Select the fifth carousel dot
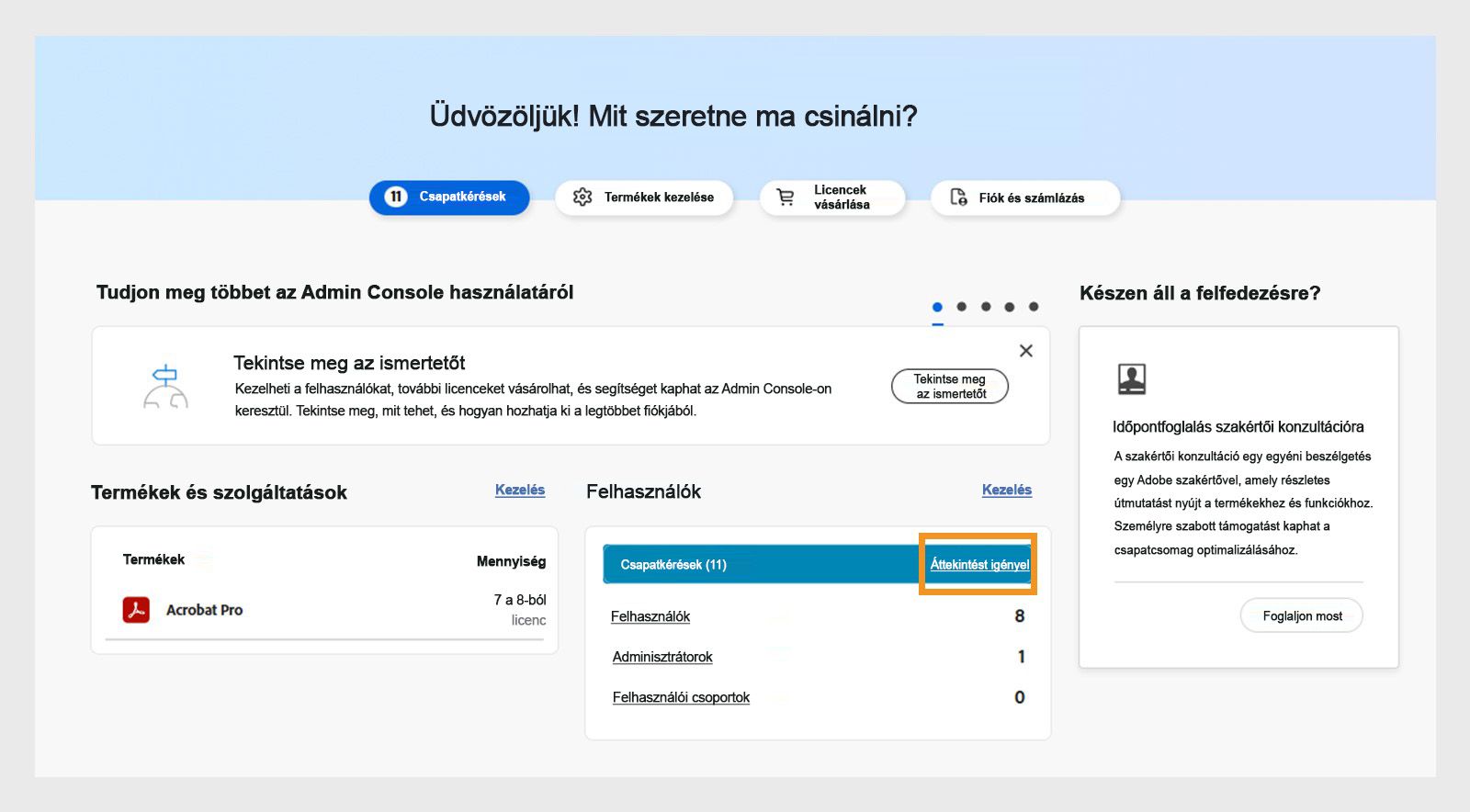 tap(1034, 307)
